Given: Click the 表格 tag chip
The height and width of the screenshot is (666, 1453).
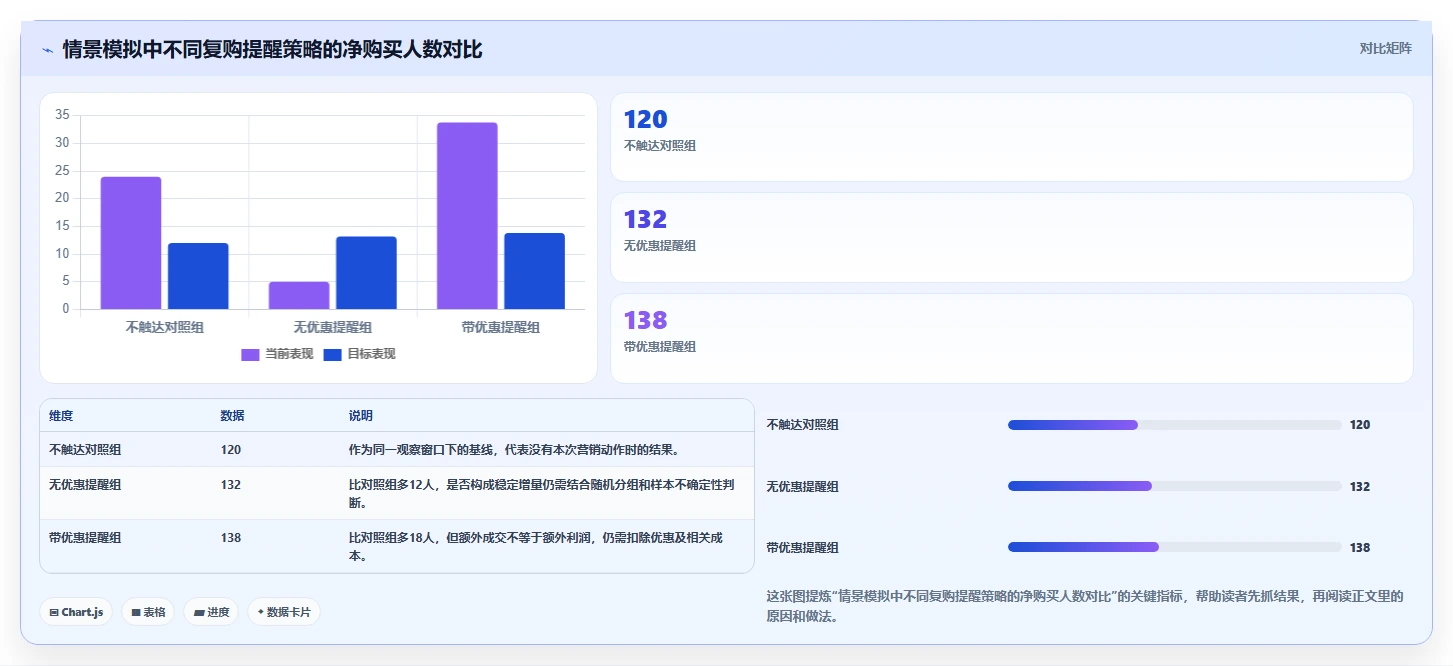Looking at the screenshot, I should pos(148,612).
